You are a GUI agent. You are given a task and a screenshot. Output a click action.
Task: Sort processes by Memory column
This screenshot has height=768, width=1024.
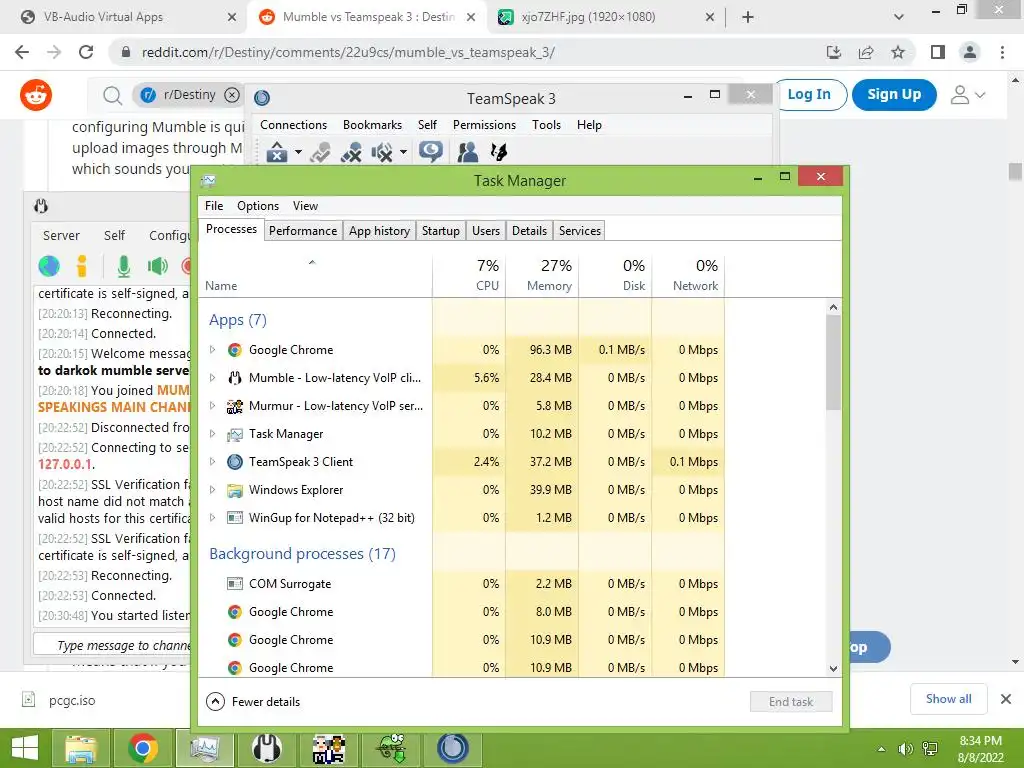tap(542, 275)
